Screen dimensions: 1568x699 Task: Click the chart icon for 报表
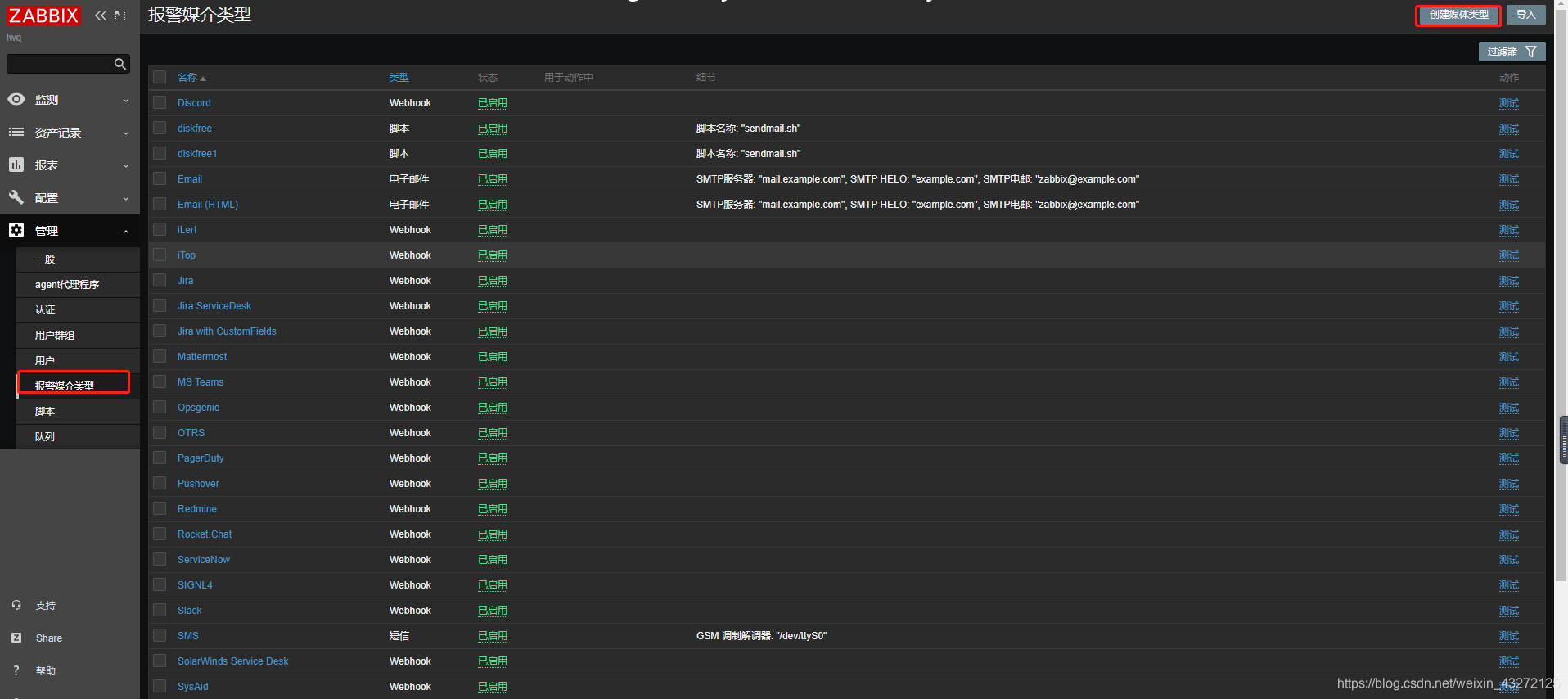(16, 165)
